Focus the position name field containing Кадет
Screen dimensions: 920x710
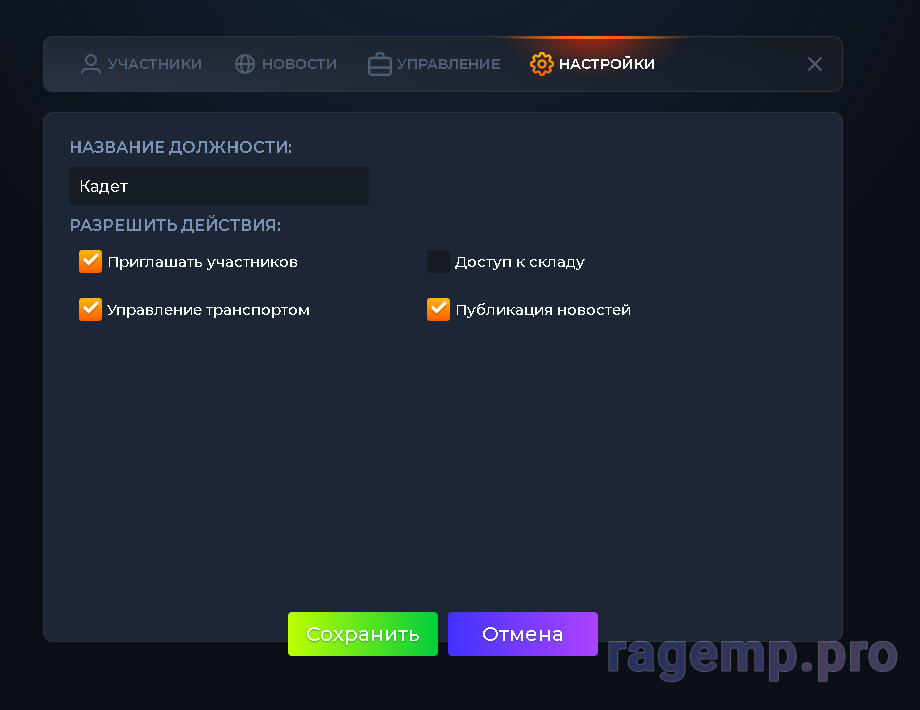[219, 187]
